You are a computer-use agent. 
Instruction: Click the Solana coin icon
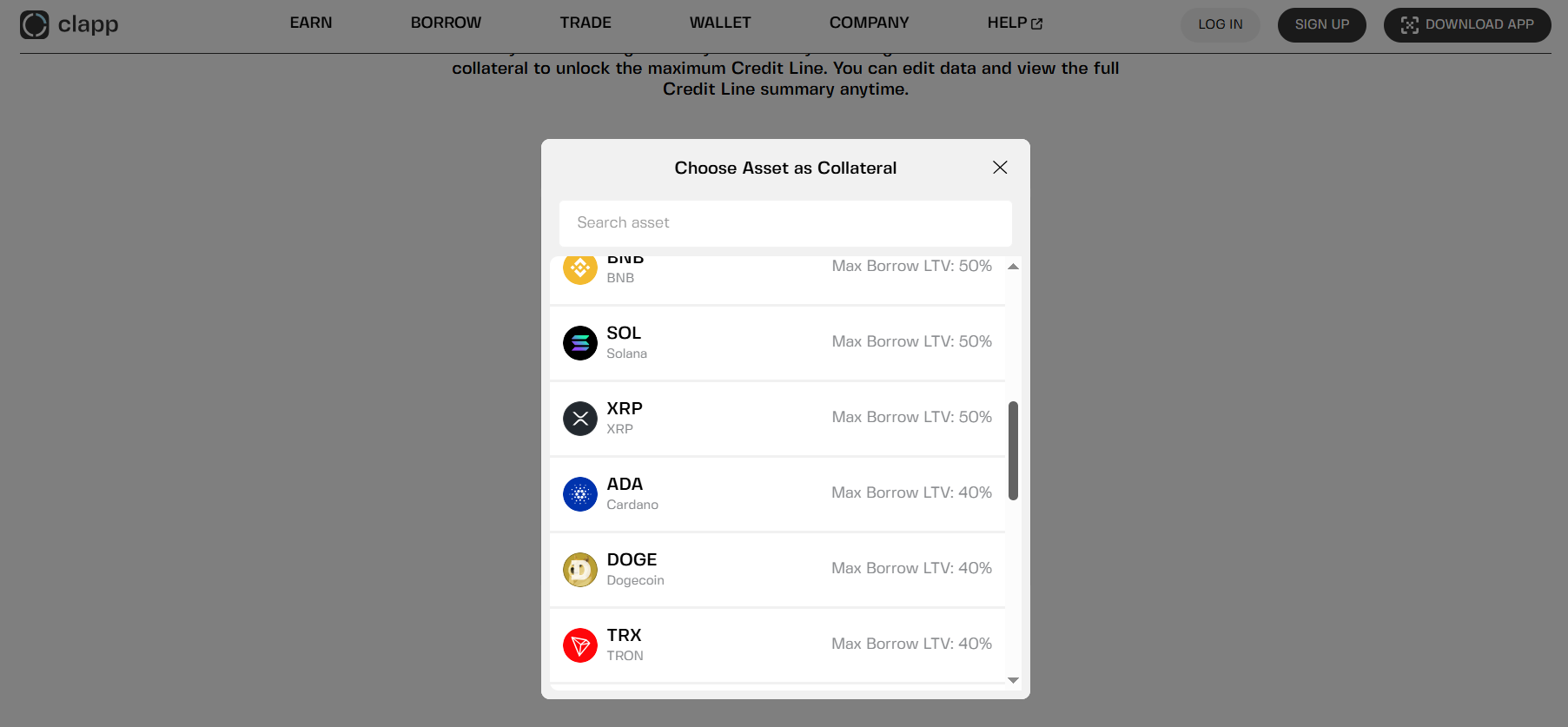[580, 343]
